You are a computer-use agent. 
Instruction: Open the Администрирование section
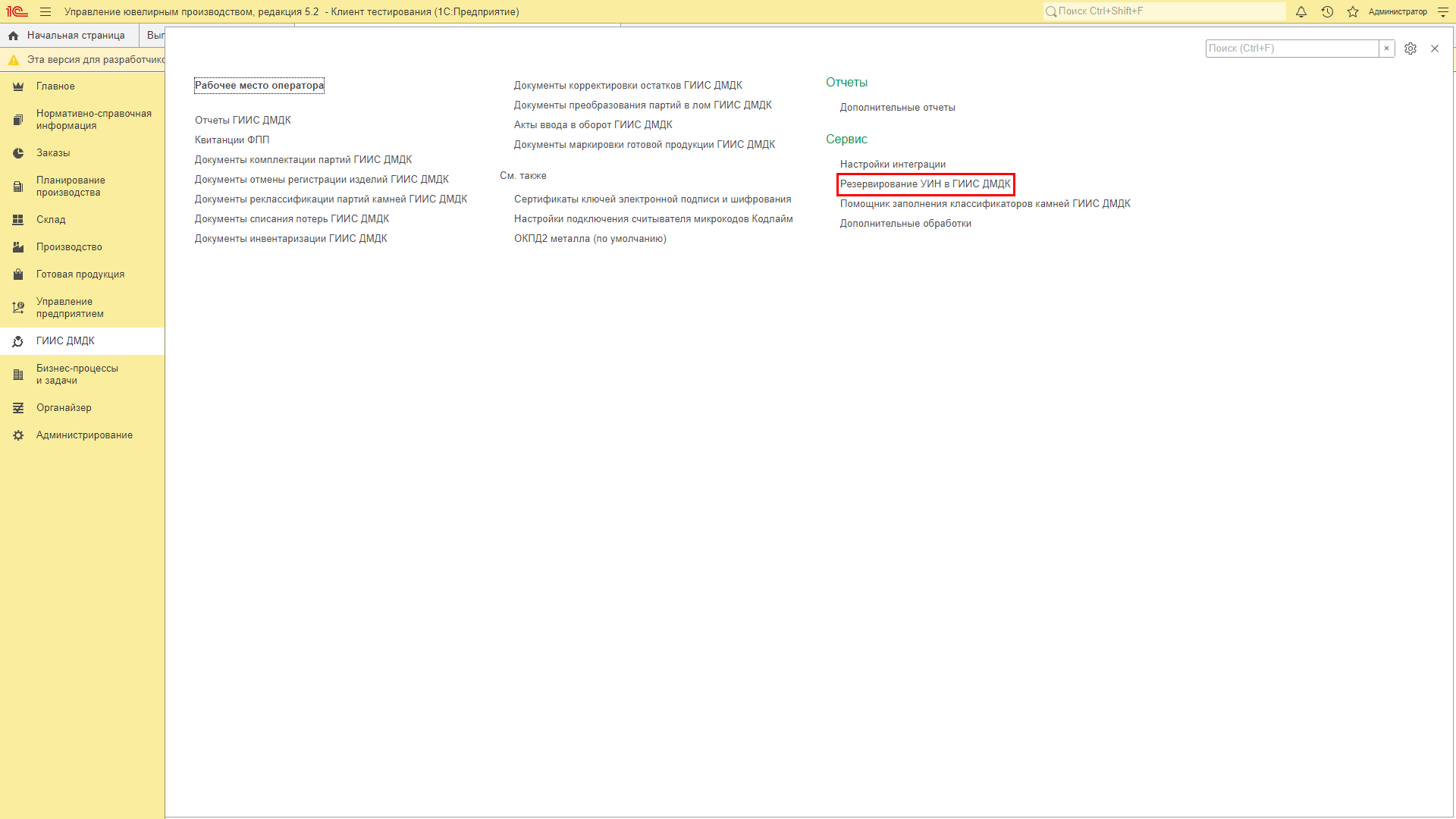[x=84, y=435]
